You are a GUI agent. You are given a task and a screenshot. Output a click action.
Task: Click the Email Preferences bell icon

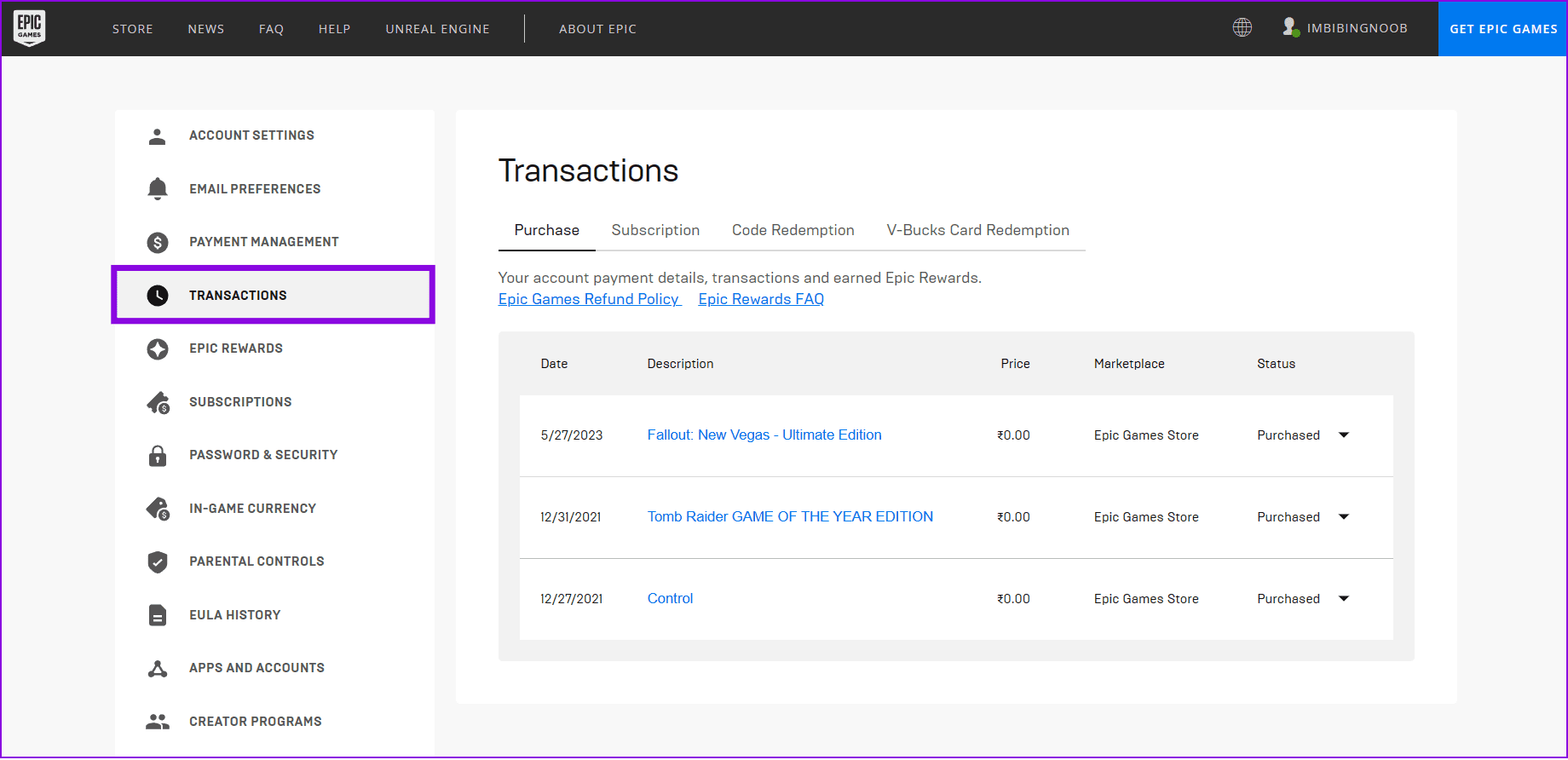tap(158, 189)
